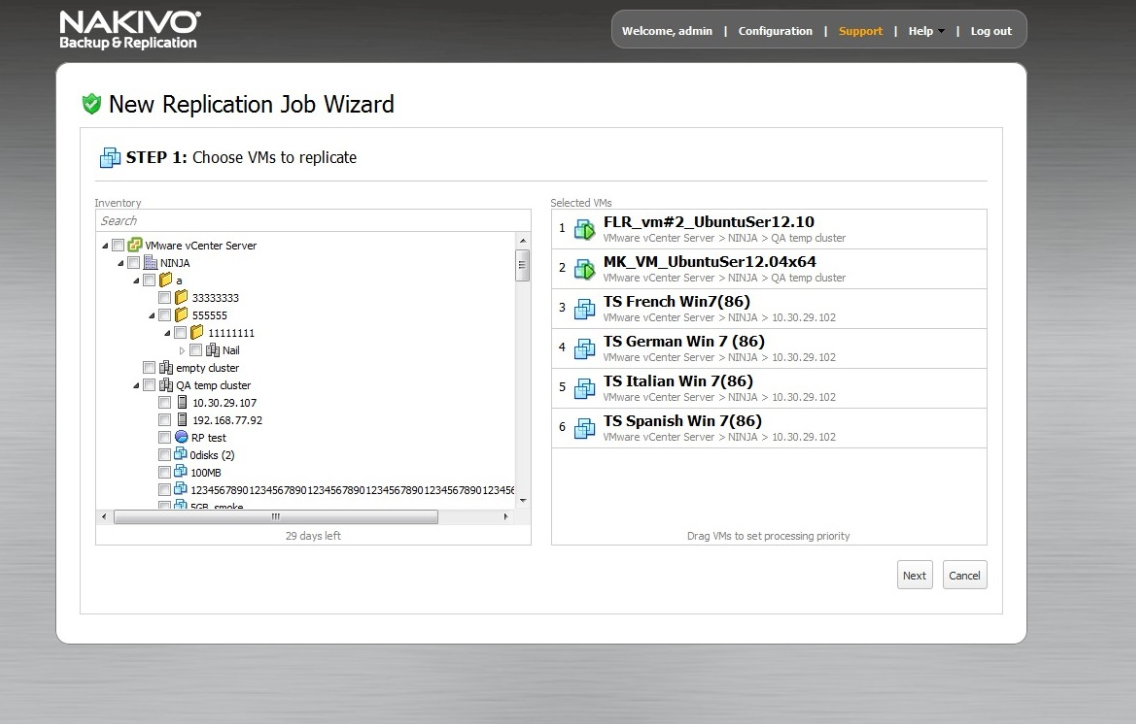Select FLR_vm#2_UbuntuSer12.10 in Selected VMs
Screen dimensions: 1136x724
pyautogui.click(x=769, y=229)
